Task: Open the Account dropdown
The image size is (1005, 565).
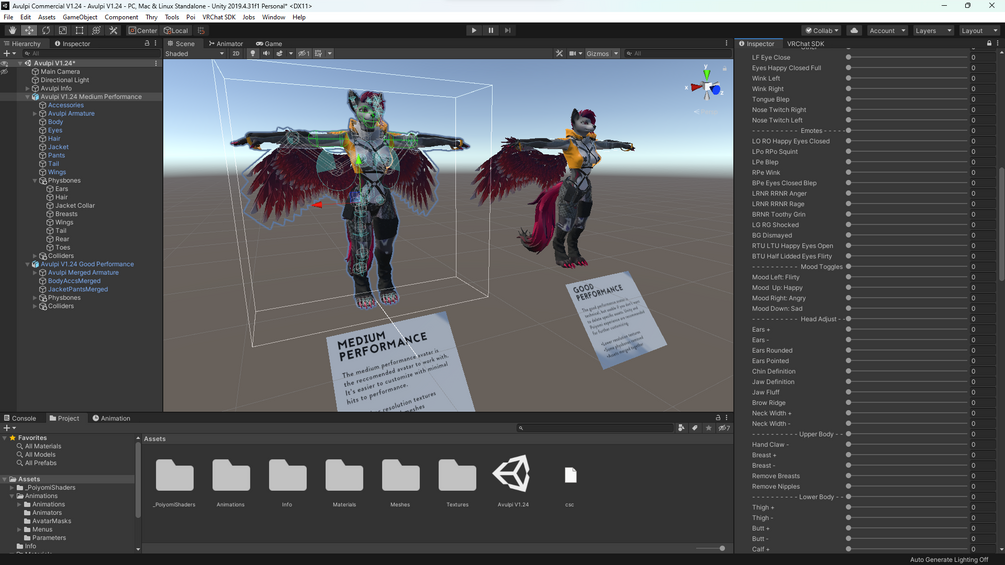Action: pyautogui.click(x=887, y=30)
